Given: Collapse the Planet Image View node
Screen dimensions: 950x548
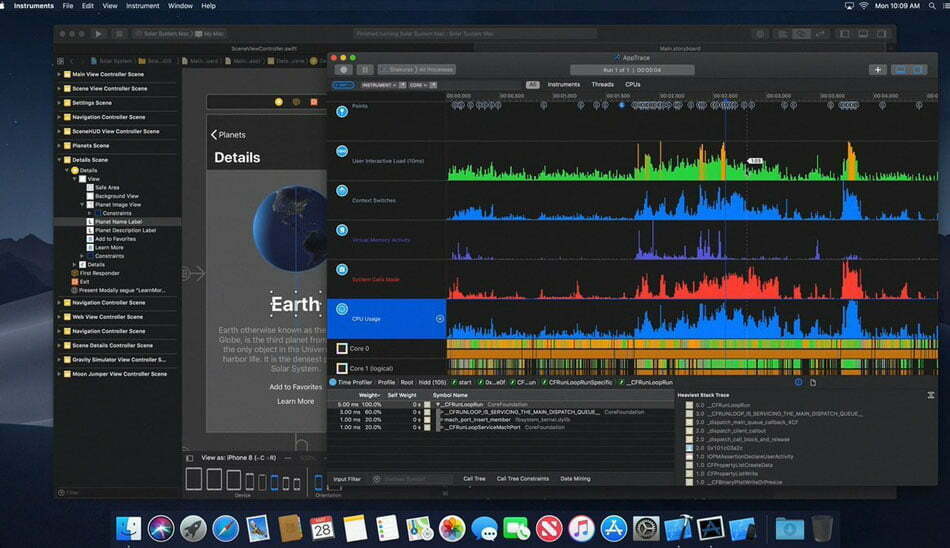Looking at the screenshot, I should click(x=82, y=205).
